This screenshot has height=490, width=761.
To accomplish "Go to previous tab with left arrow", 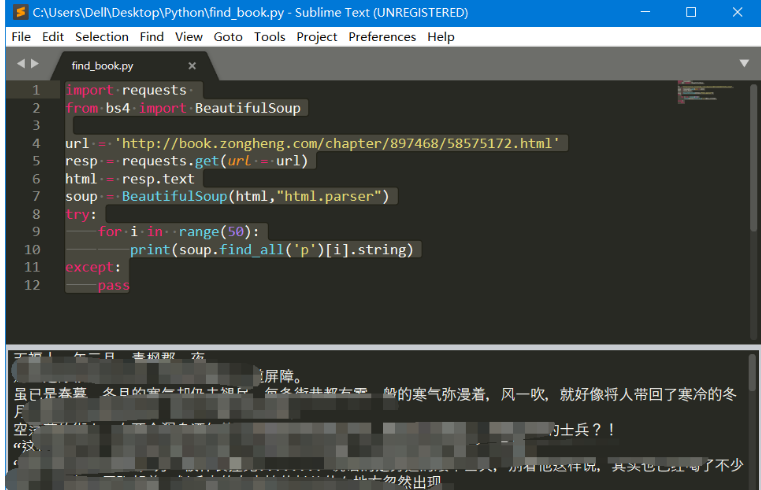I will [x=21, y=64].
